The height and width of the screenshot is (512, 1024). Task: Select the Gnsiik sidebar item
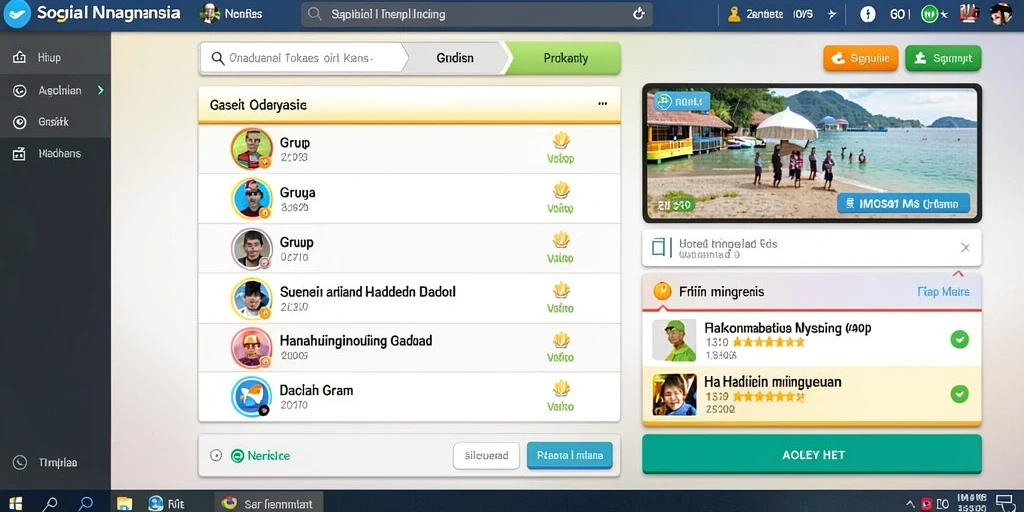(x=56, y=121)
